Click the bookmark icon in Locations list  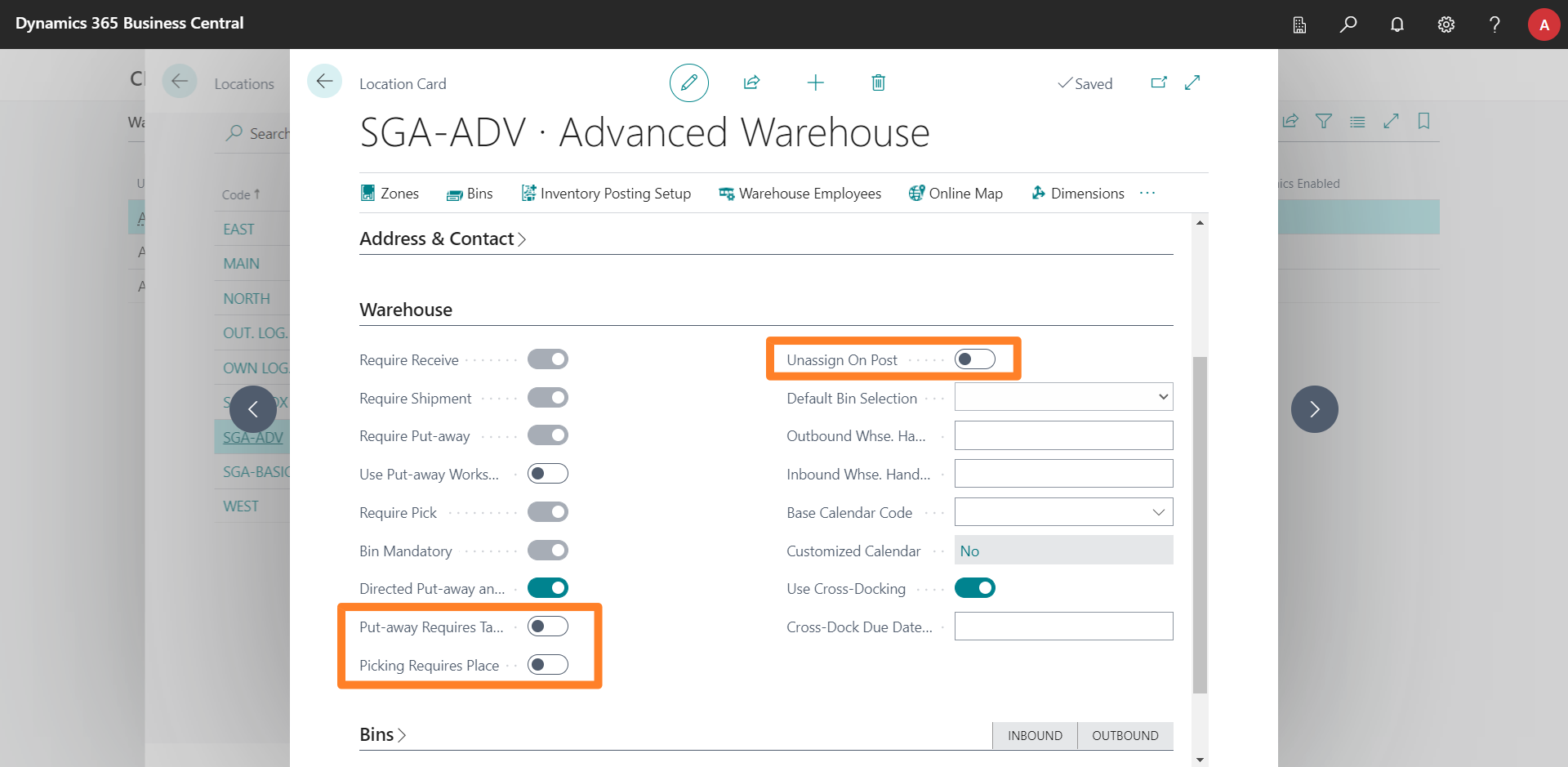point(1424,121)
